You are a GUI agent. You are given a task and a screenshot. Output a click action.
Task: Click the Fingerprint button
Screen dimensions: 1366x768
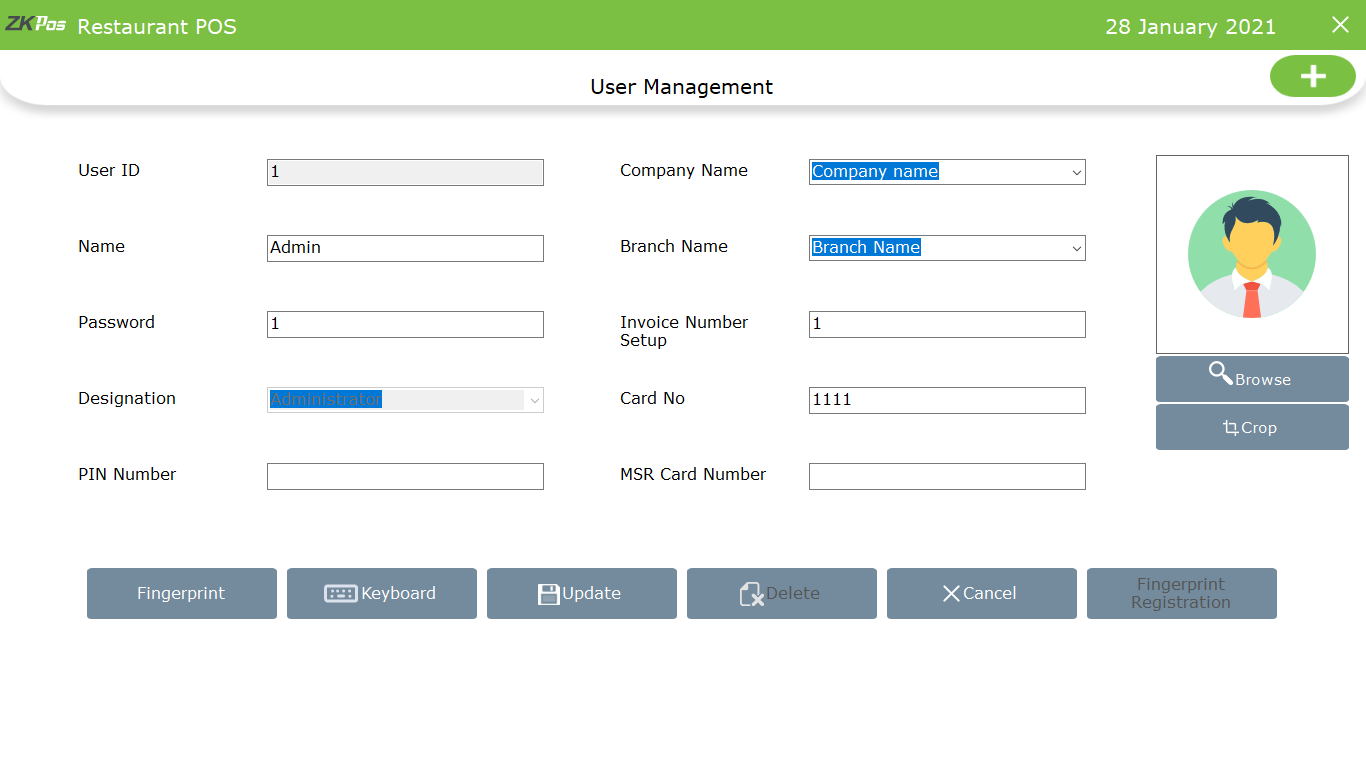point(182,593)
